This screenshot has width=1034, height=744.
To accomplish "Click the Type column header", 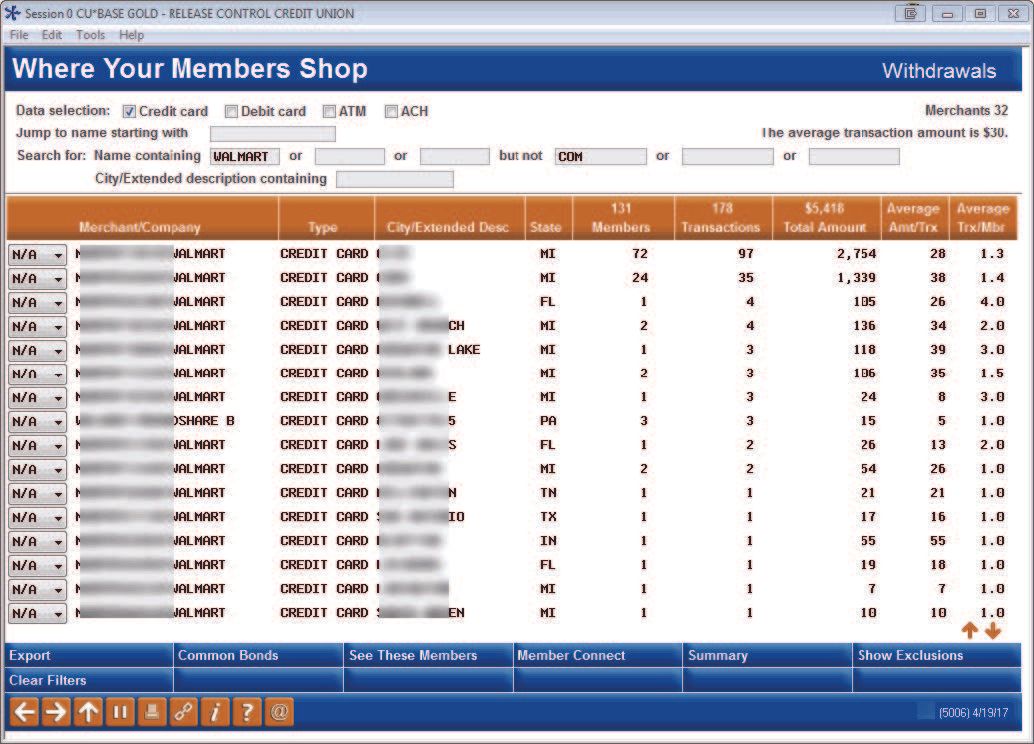I will click(x=326, y=218).
